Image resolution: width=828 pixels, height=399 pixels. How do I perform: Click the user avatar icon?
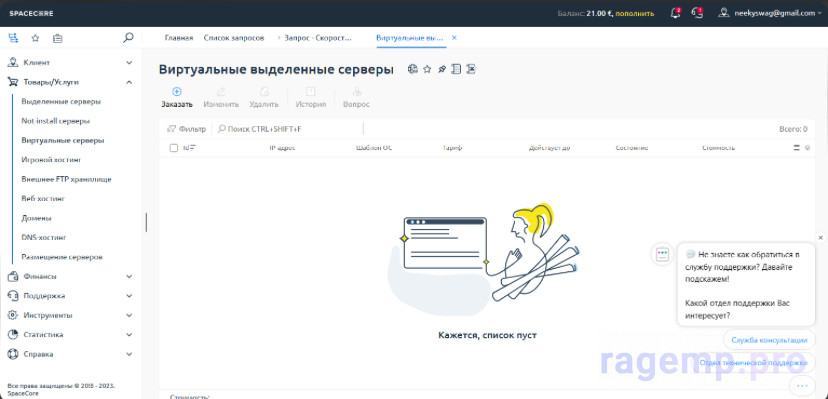point(724,13)
